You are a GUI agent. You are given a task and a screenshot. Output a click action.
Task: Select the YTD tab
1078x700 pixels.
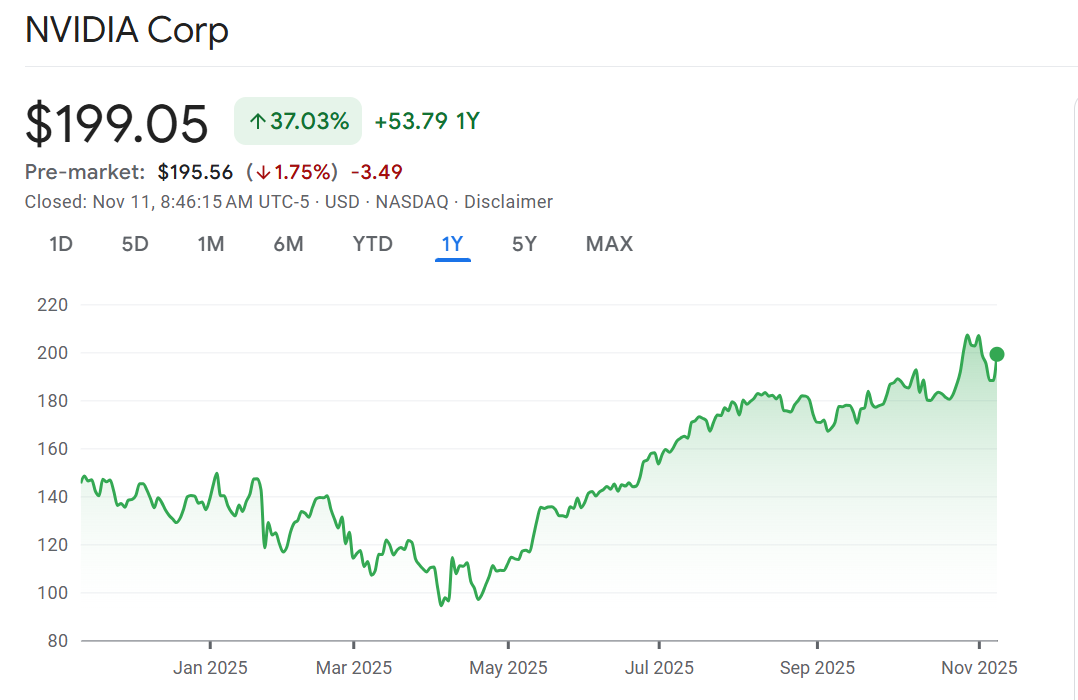coord(372,244)
